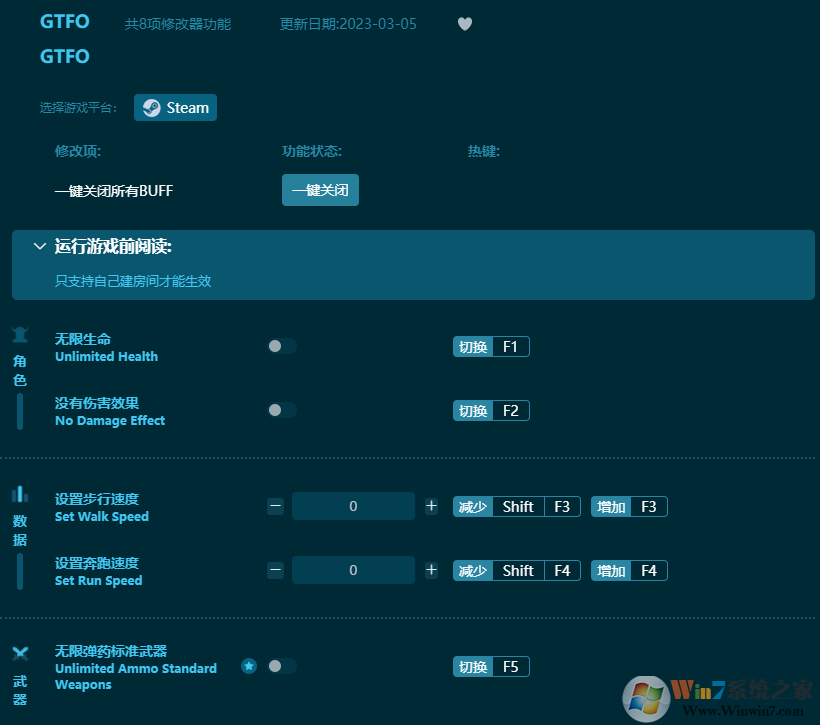Collapse the 运行游戏前阅读 section chevron
Image resolution: width=820 pixels, height=725 pixels.
(39, 246)
